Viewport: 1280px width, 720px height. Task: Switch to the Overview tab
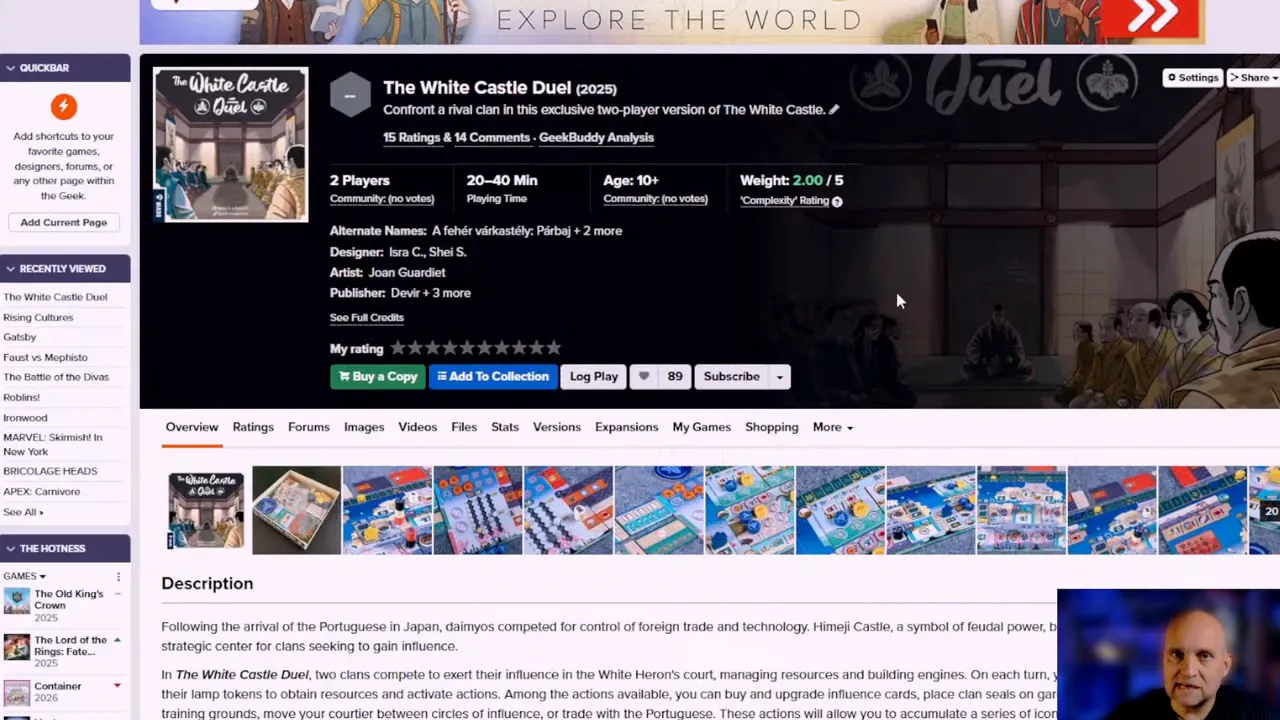[x=192, y=427]
